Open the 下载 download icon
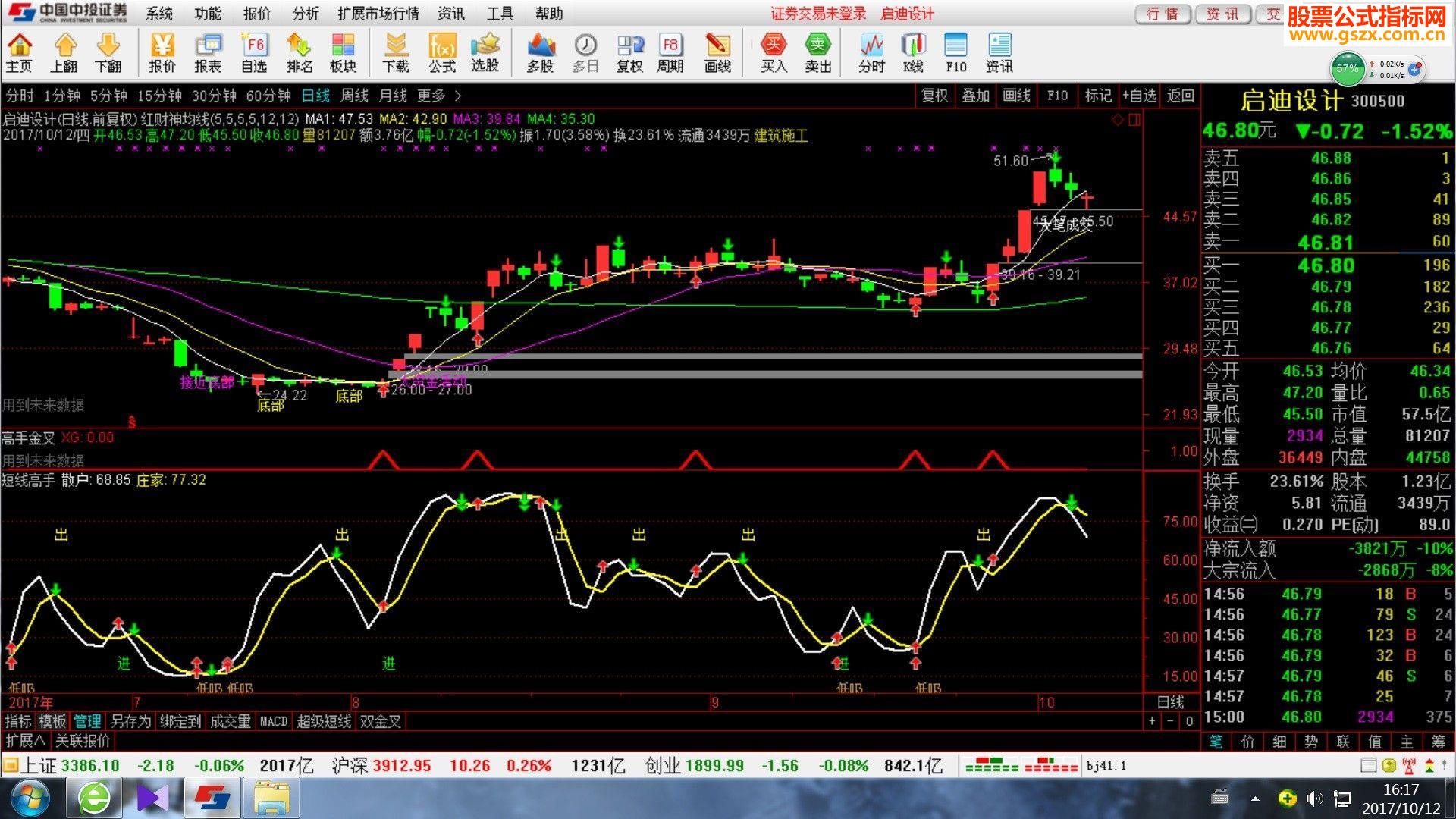The width and height of the screenshot is (1456, 819). (x=396, y=52)
